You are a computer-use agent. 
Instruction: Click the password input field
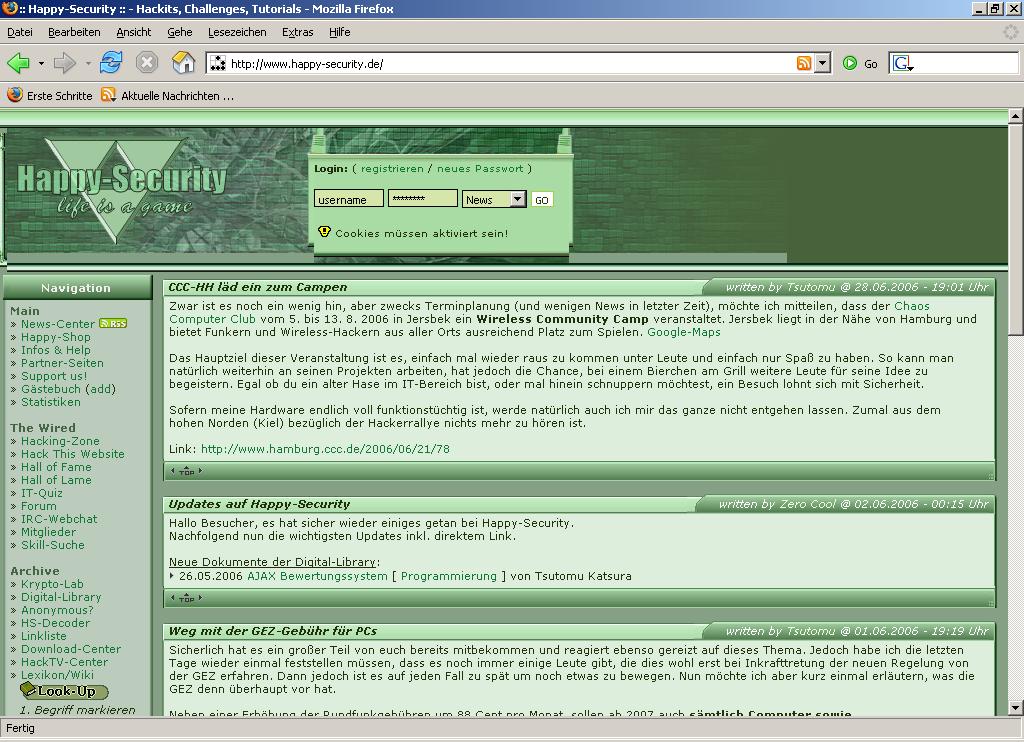(x=423, y=198)
